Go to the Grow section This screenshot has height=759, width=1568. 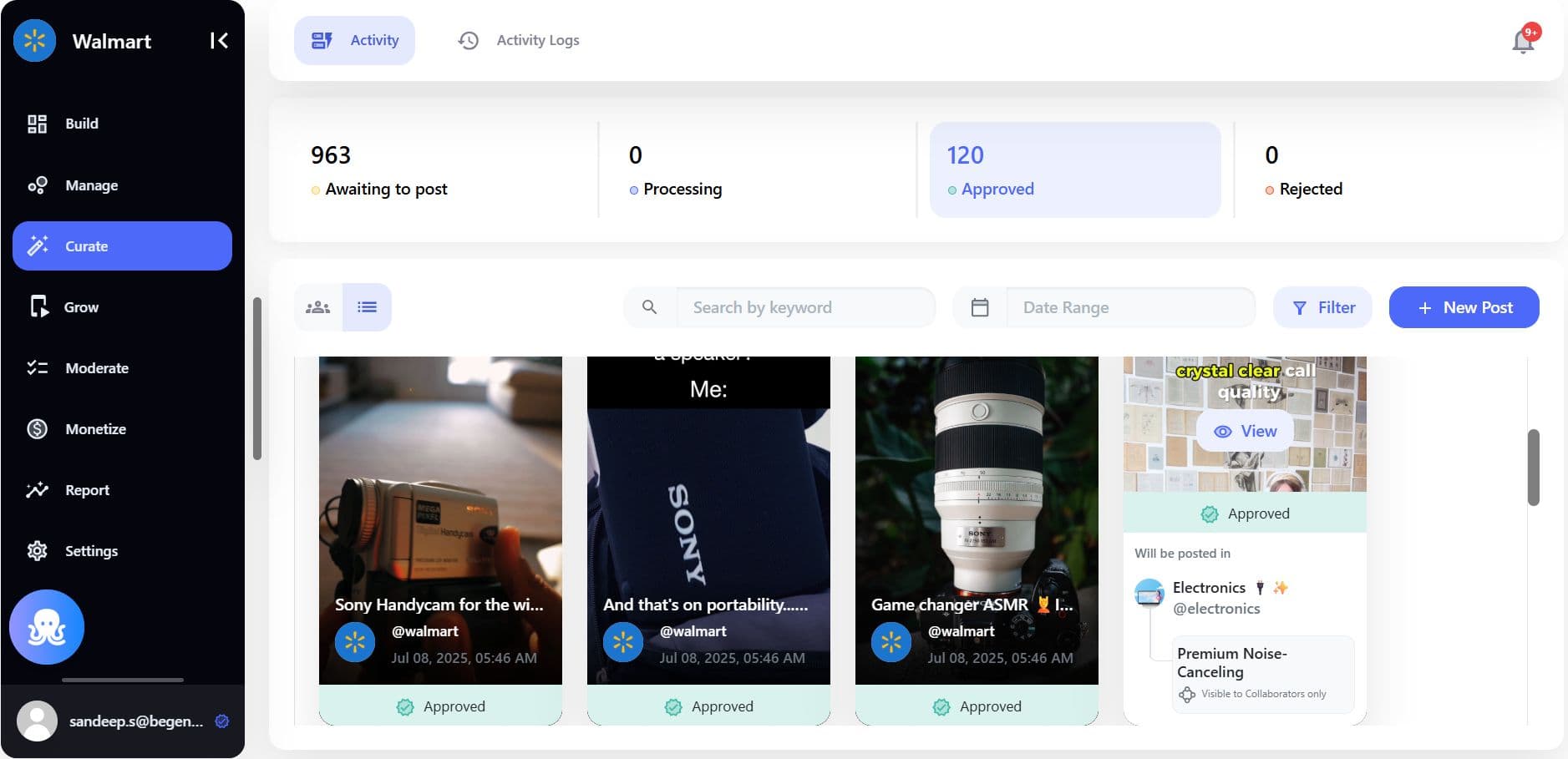pos(122,307)
